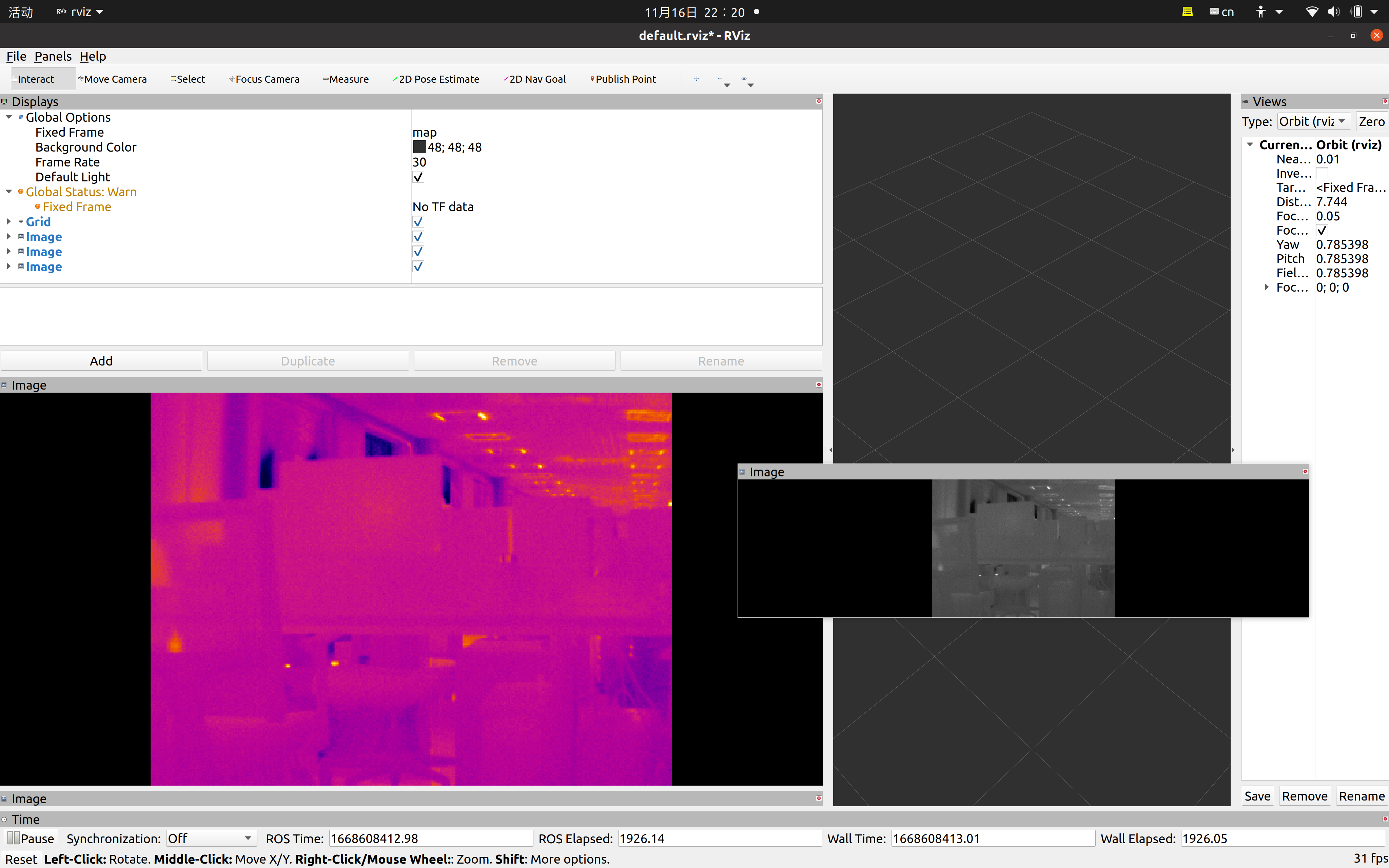Click the Publish Point tool
The image size is (1389, 868).
[623, 79]
